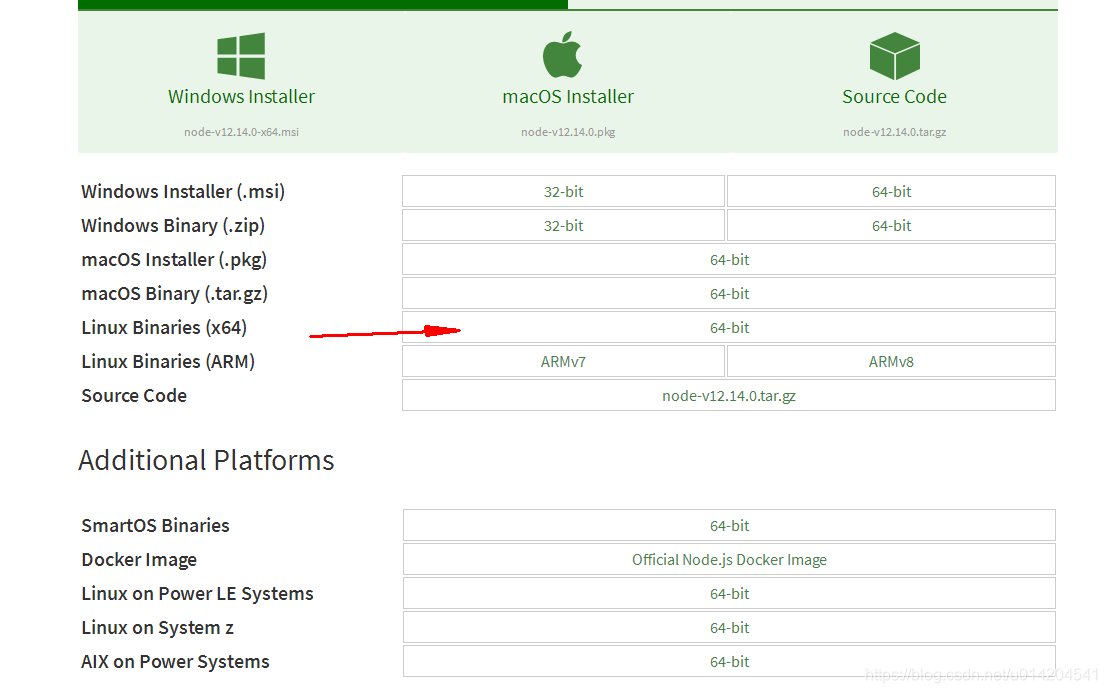Click the AIX on Power Systems label
This screenshot has width=1107, height=693.
pos(175,661)
